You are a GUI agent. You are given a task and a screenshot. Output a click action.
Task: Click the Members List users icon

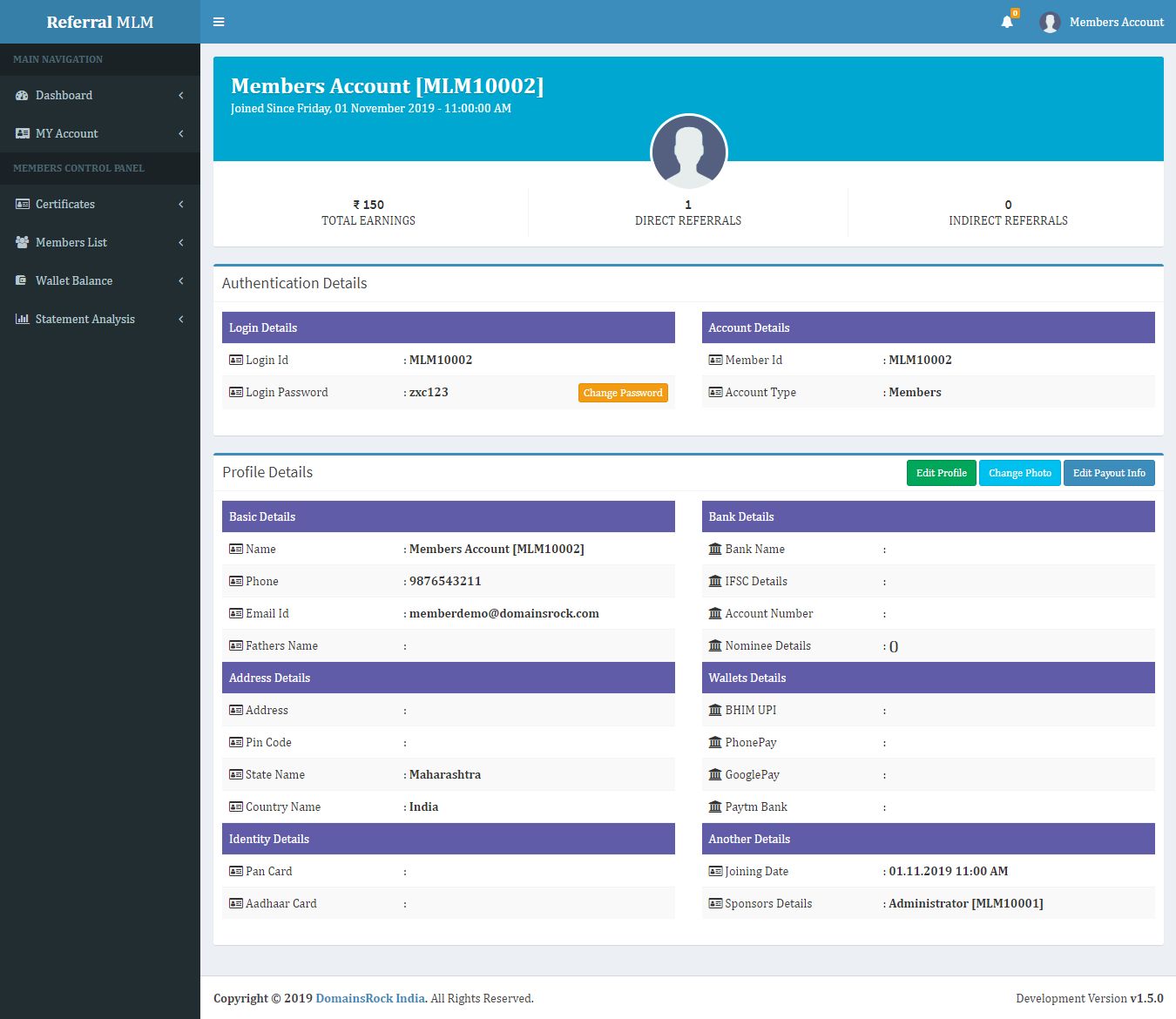pyautogui.click(x=22, y=242)
